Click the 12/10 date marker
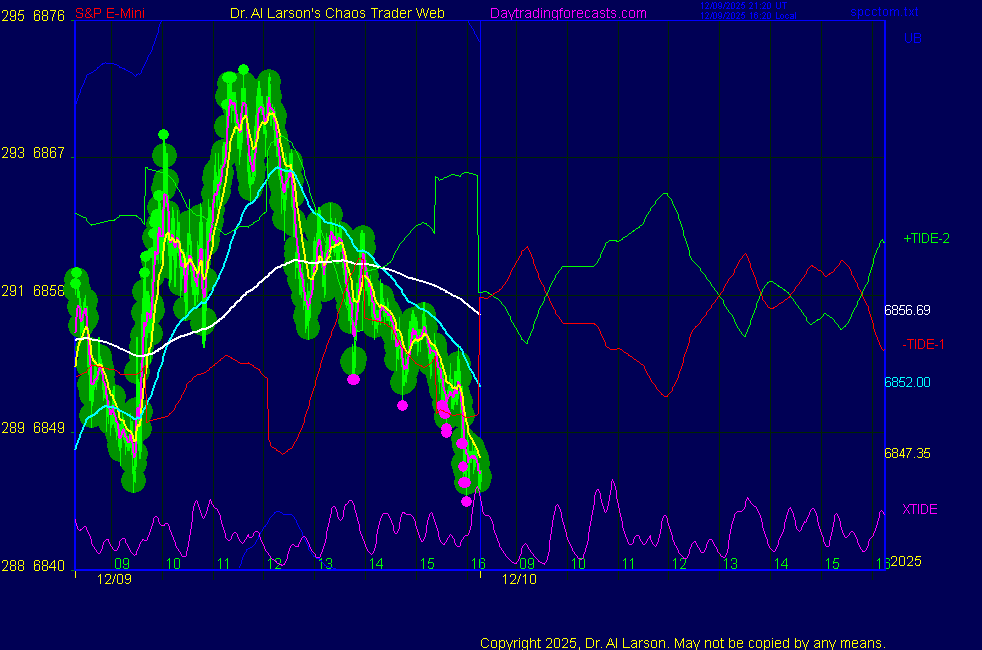Viewport: 982px width, 650px height. point(519,579)
